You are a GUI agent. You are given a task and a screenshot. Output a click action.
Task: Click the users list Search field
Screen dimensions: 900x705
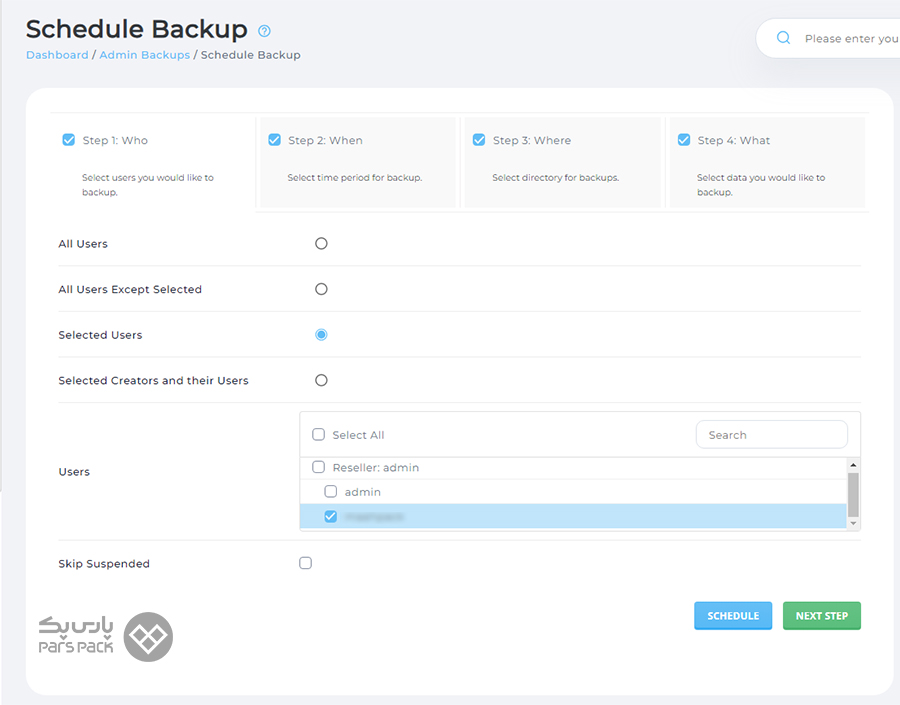771,435
